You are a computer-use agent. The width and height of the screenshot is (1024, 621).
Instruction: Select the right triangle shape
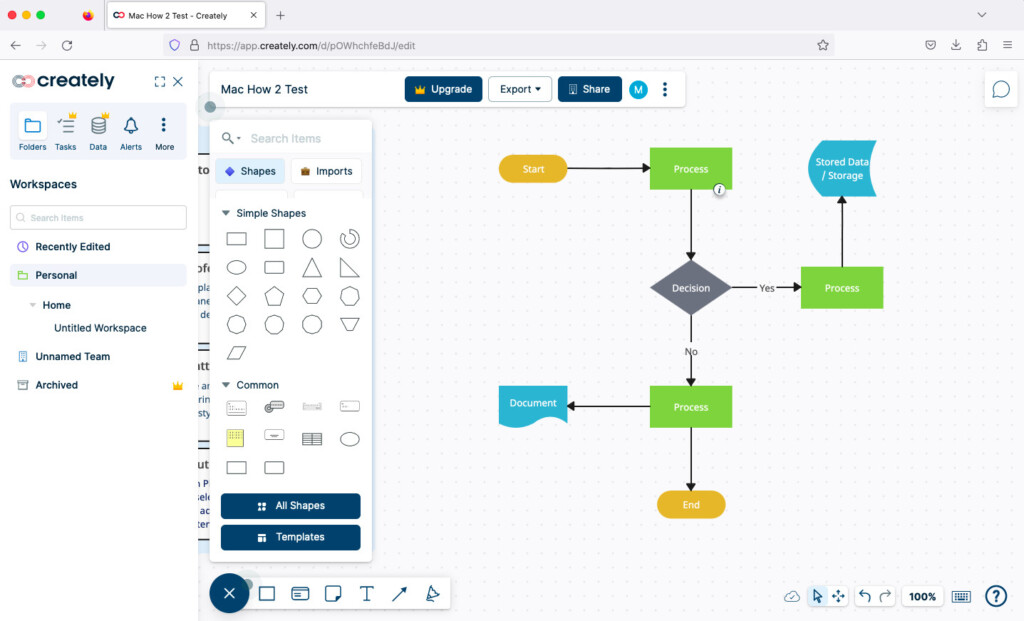[349, 267]
